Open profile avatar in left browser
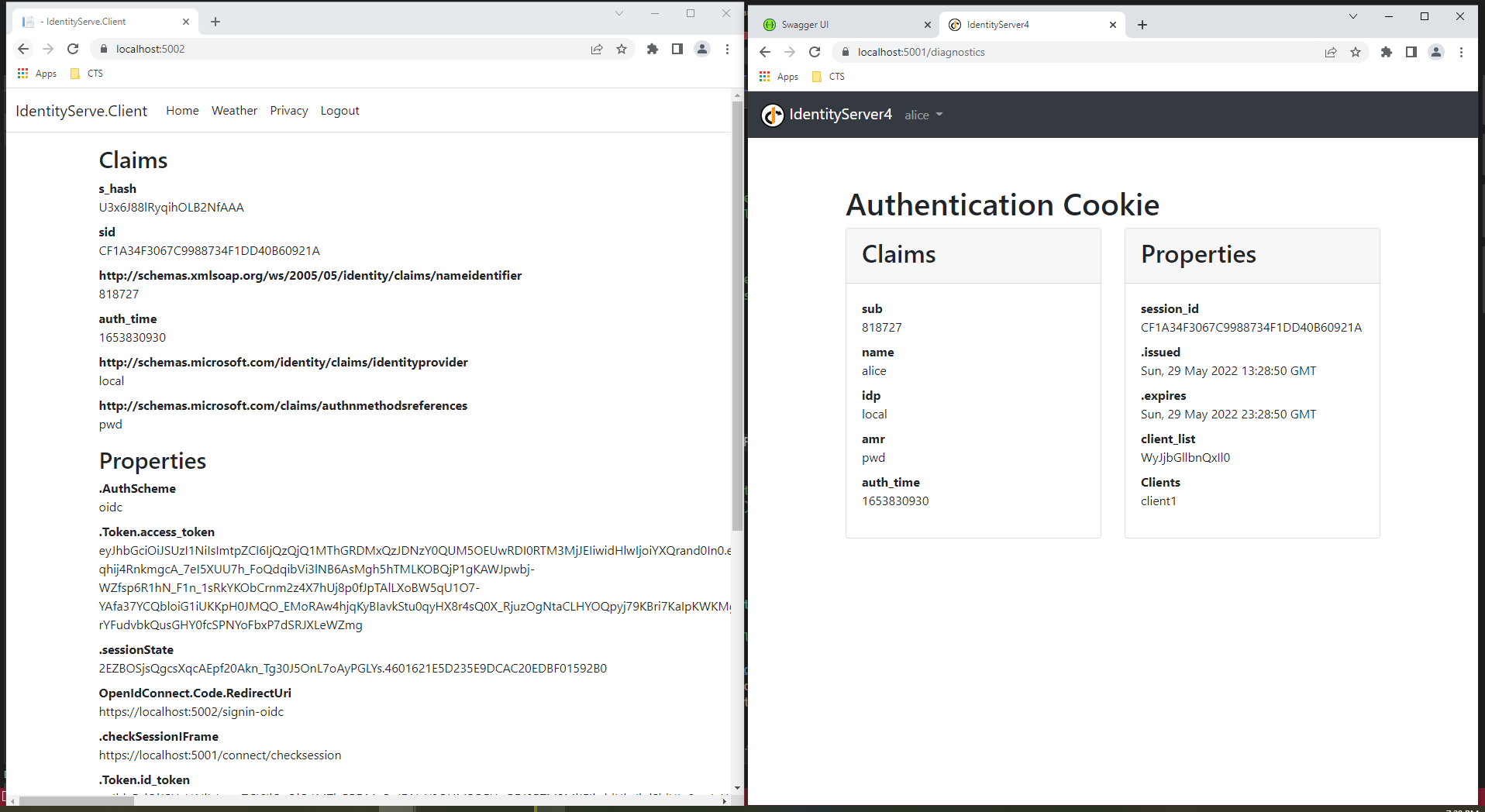Viewport: 1485px width, 812px height. (701, 49)
